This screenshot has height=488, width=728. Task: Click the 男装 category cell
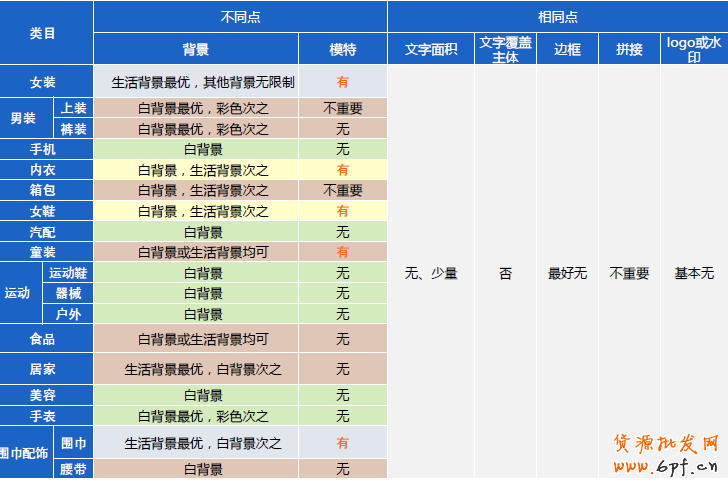24,119
